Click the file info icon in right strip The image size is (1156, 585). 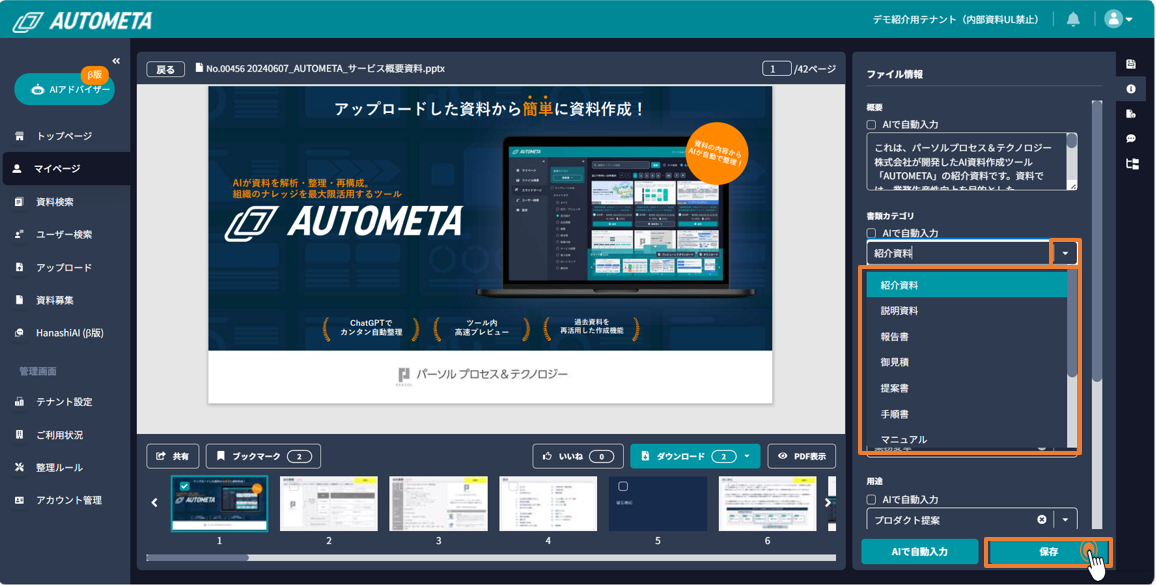click(1131, 89)
